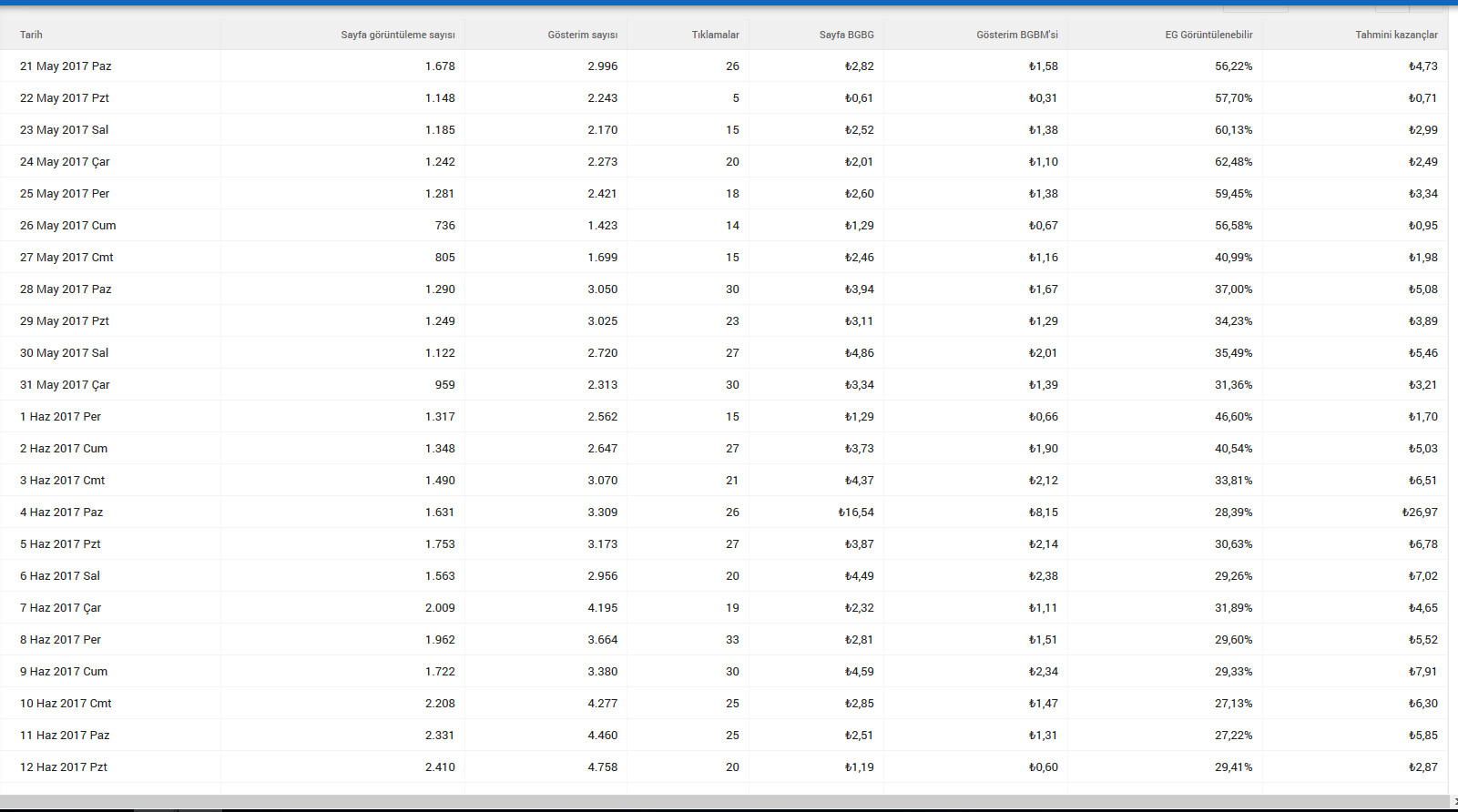
Task: Click estimated earnings value ₺26,97
Action: coord(1420,513)
